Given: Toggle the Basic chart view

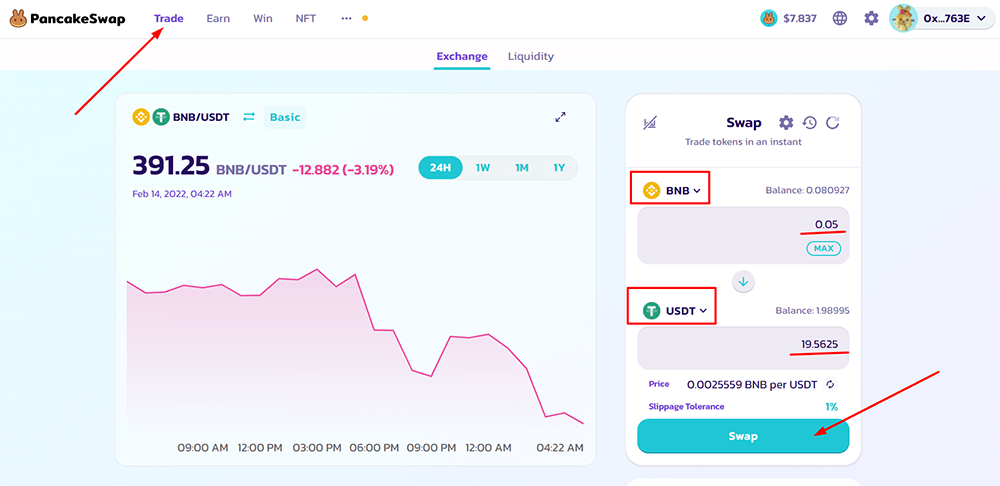Looking at the screenshot, I should pyautogui.click(x=285, y=117).
